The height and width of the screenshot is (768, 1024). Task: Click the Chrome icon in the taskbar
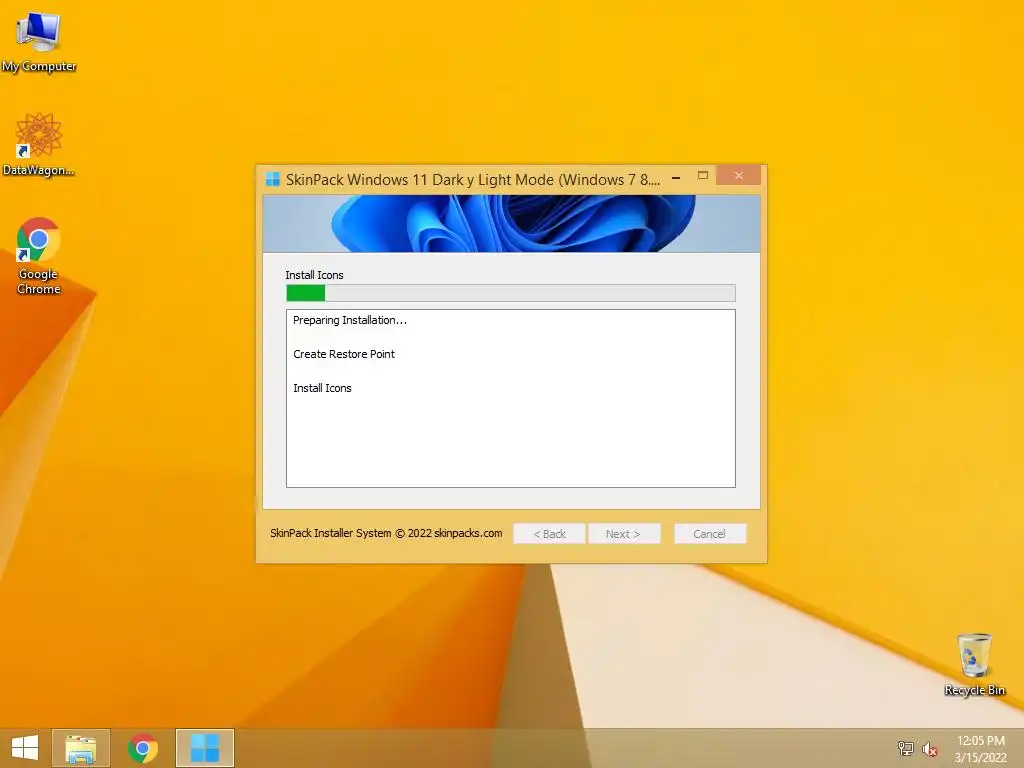coord(143,748)
